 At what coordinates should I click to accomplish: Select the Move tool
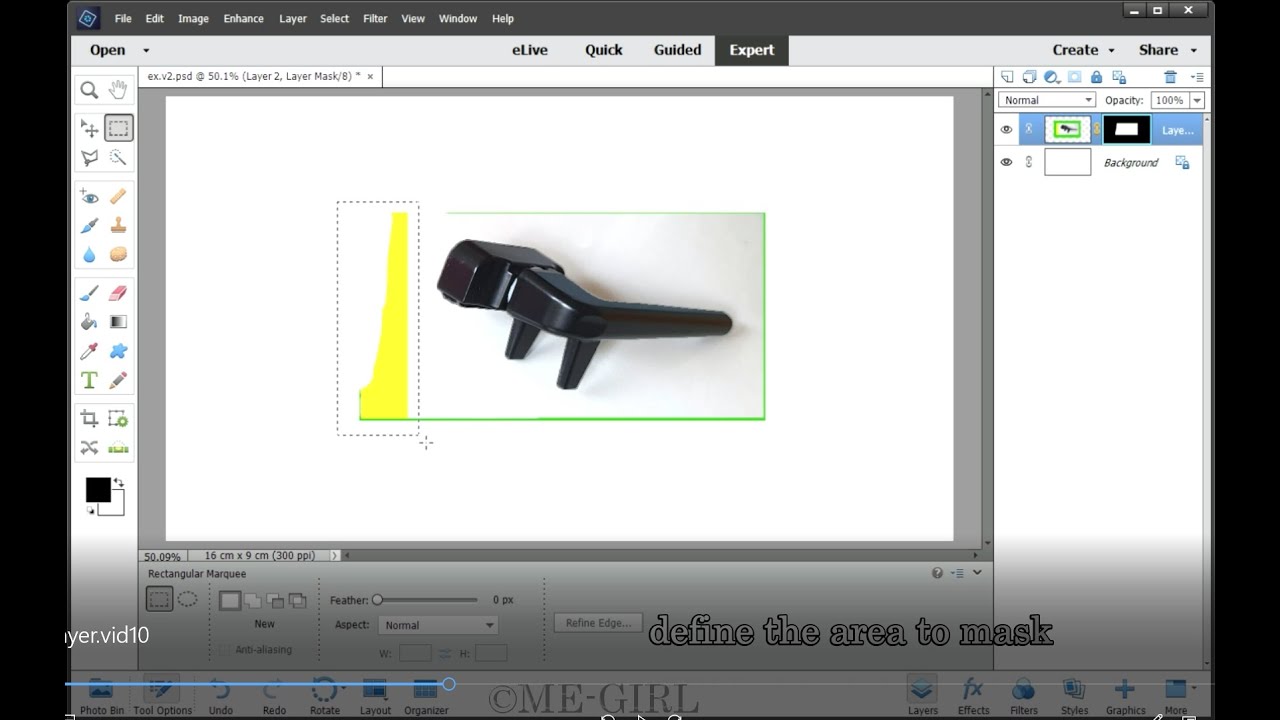[89, 128]
